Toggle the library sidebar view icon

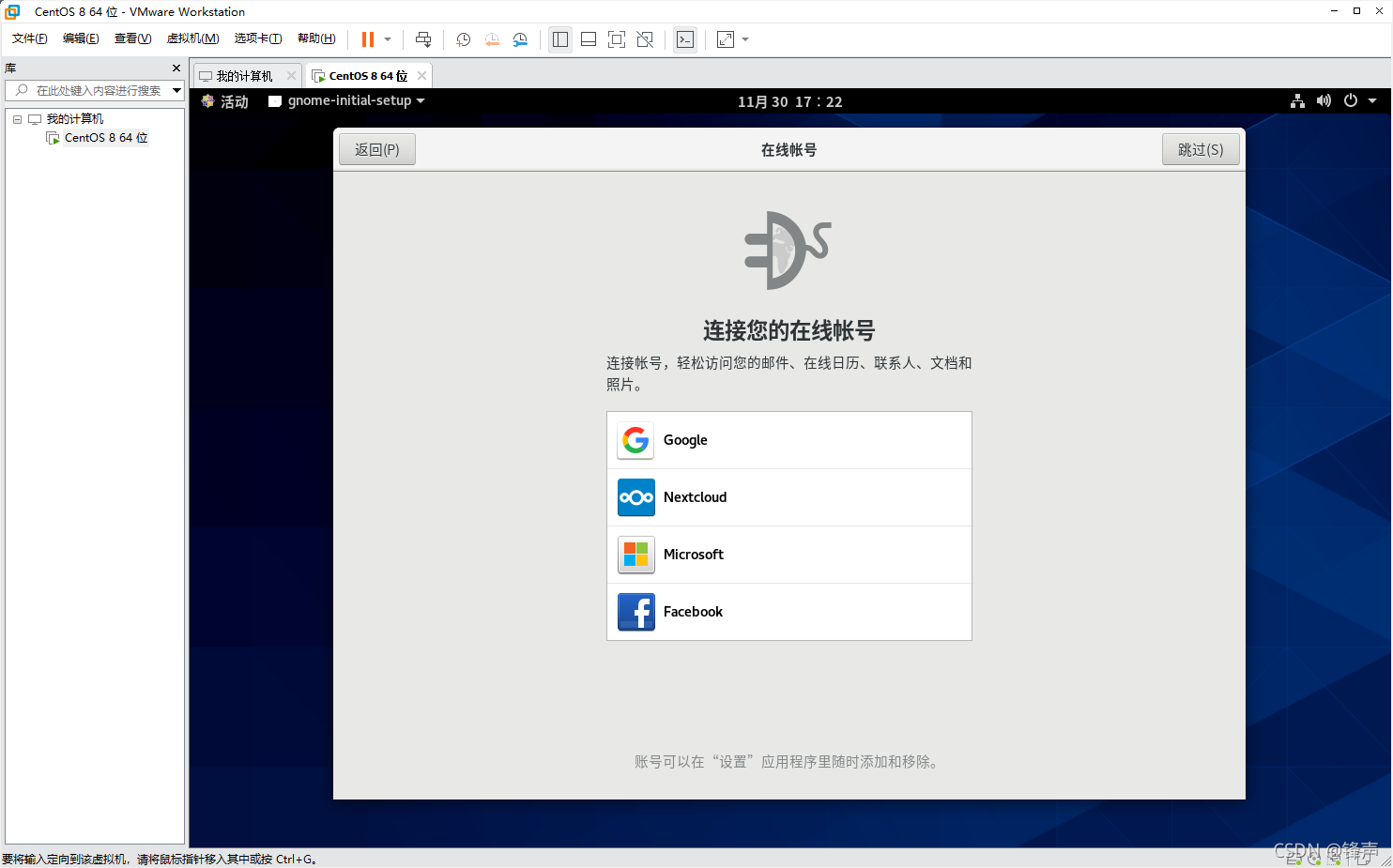coord(560,39)
